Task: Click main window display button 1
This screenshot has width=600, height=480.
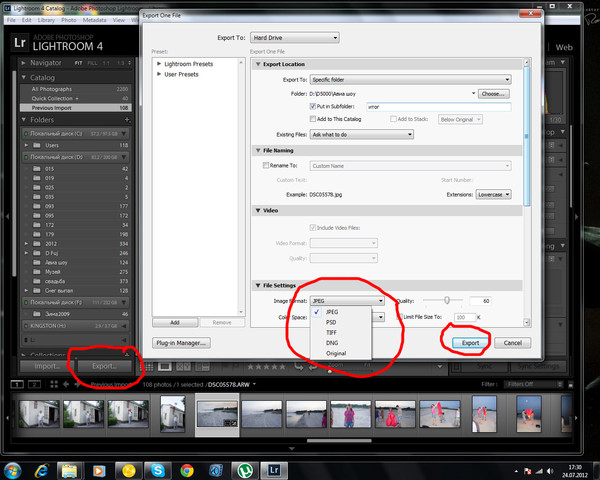Action: 17,384
